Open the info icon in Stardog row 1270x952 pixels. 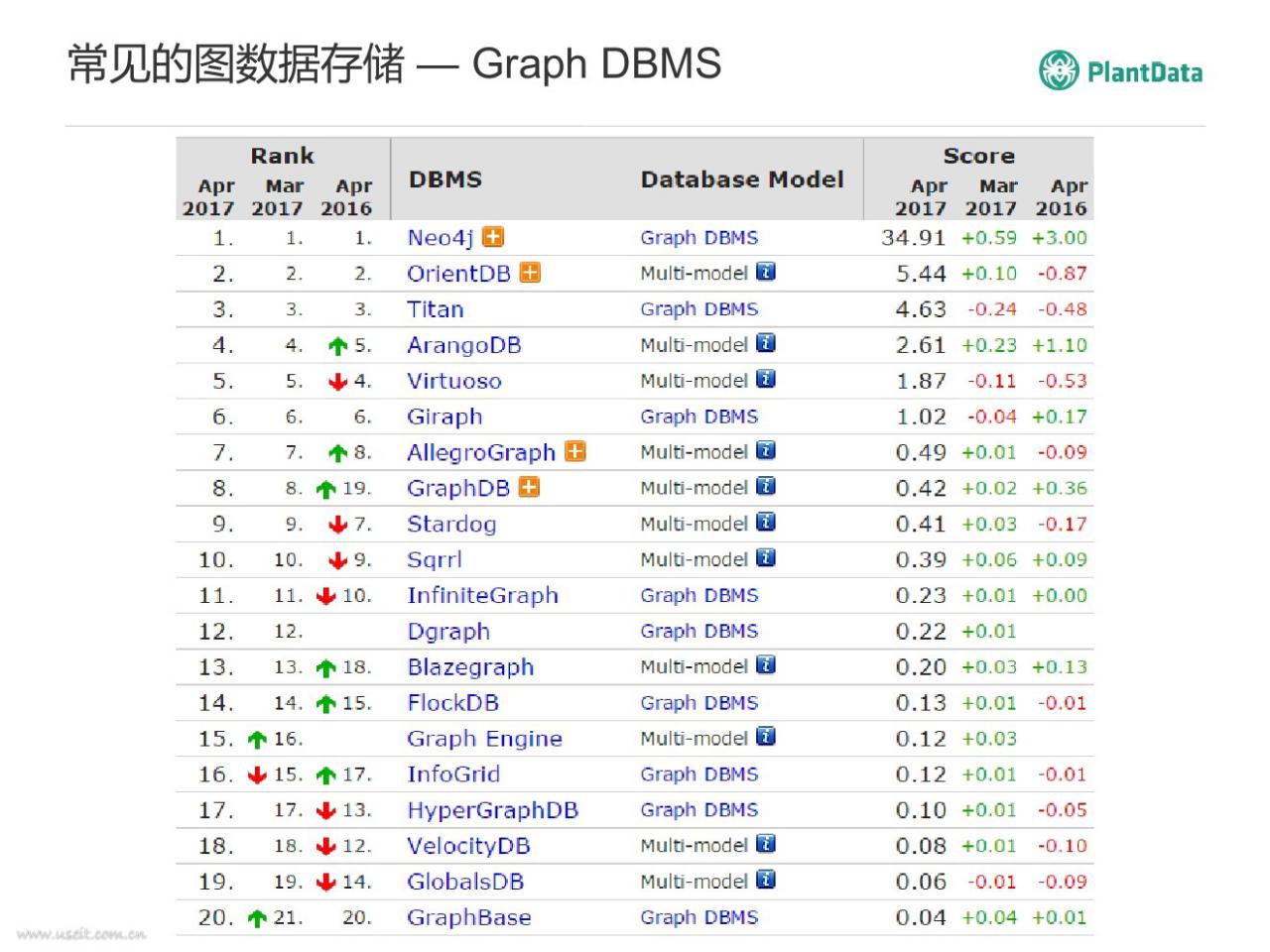(x=766, y=522)
